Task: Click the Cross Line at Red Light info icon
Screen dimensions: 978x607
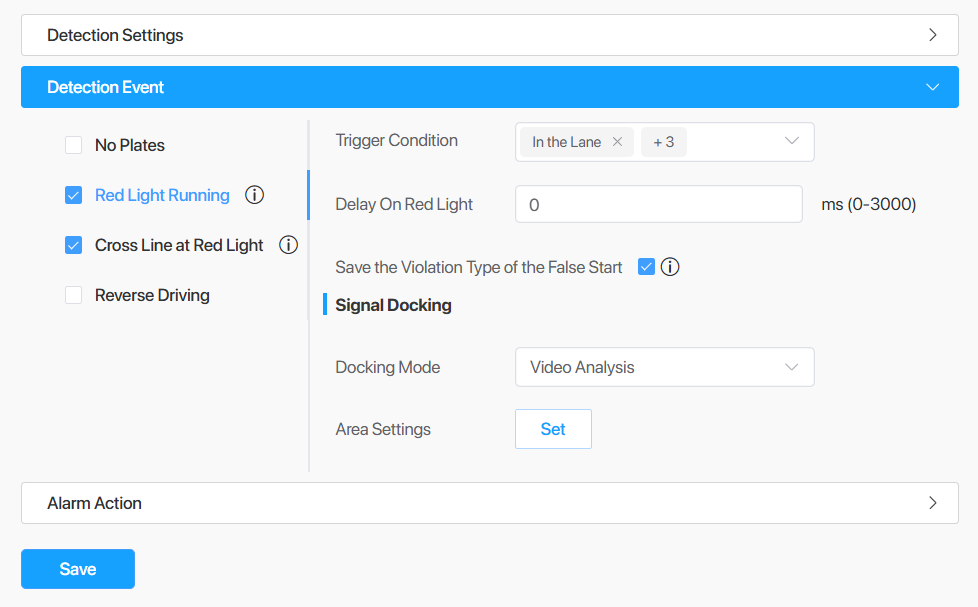Action: 288,245
